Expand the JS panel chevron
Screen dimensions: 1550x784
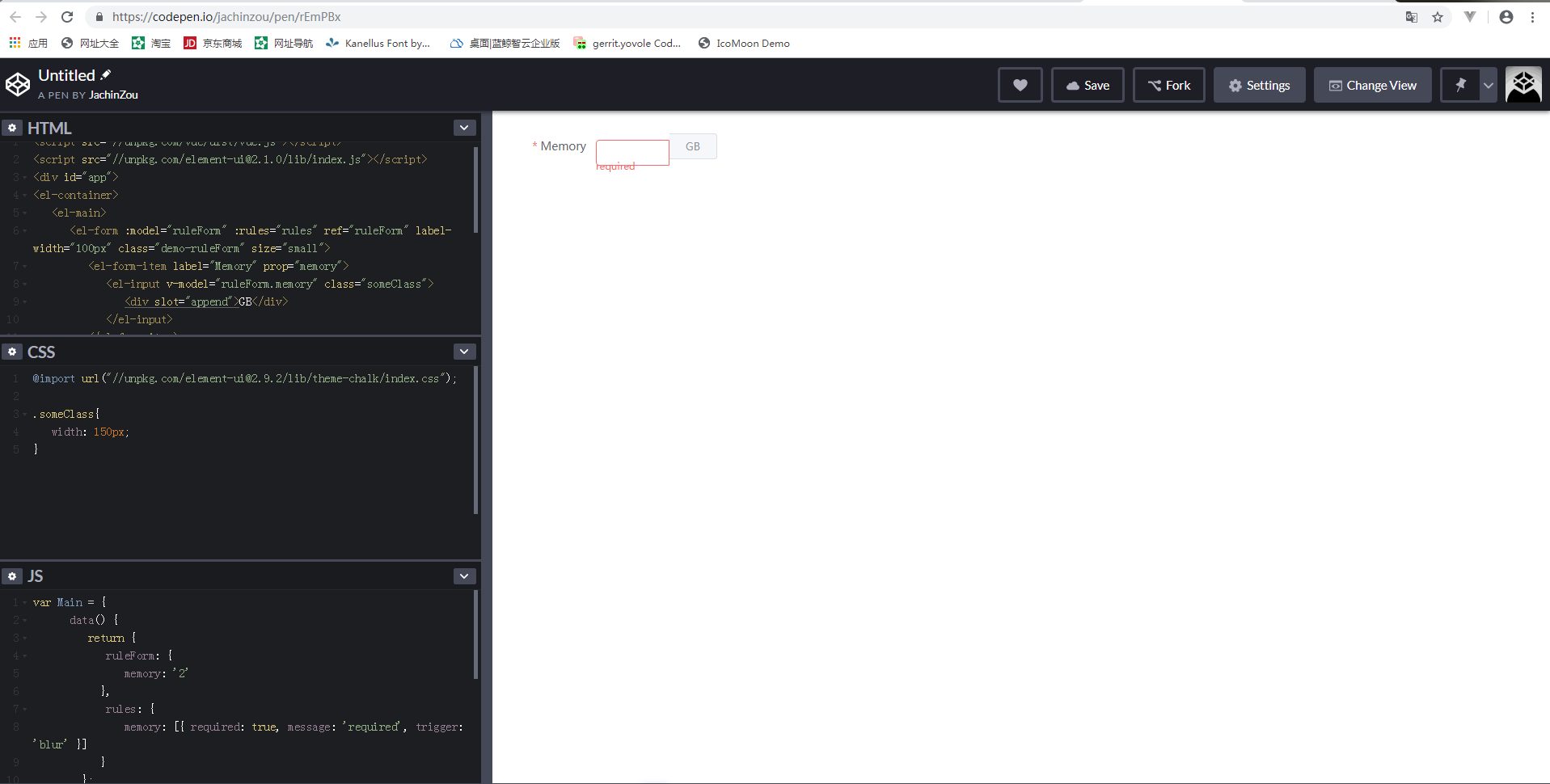tap(464, 576)
